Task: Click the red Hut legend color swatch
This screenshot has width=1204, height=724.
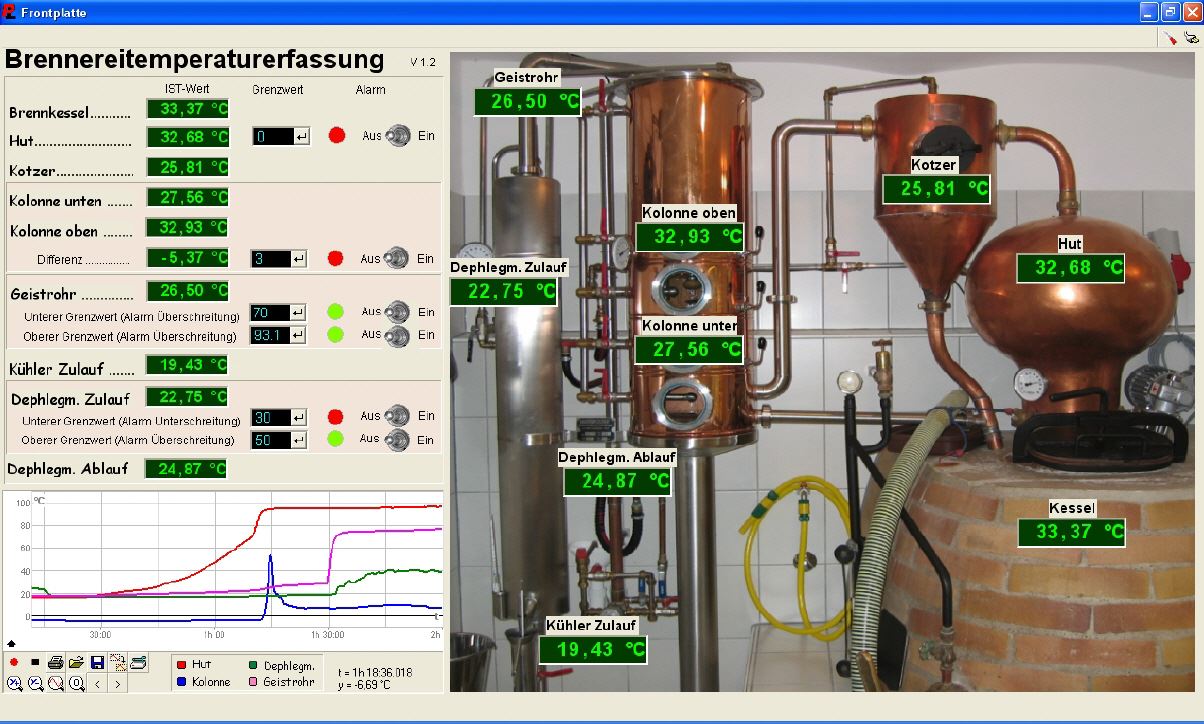Action: pyautogui.click(x=182, y=664)
